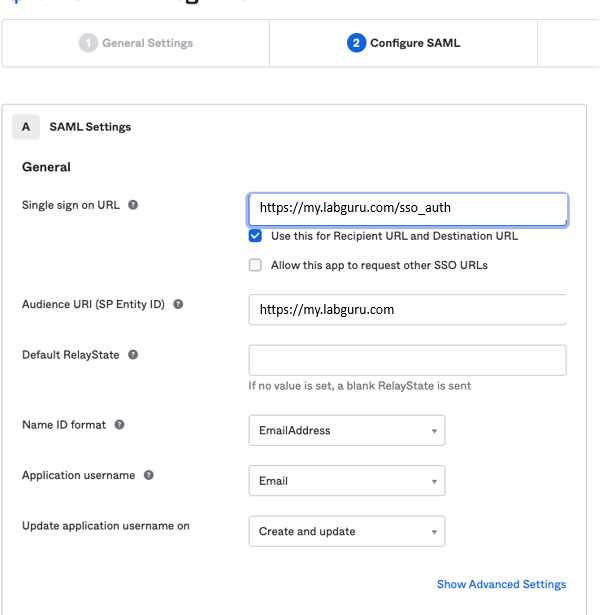The height and width of the screenshot is (615, 601).
Task: Click the Application username help icon
Action: click(x=149, y=475)
